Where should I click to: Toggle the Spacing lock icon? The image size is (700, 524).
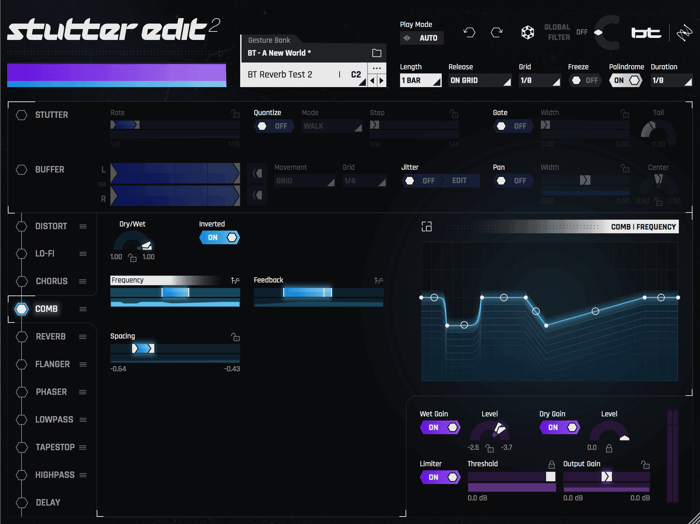coord(235,337)
